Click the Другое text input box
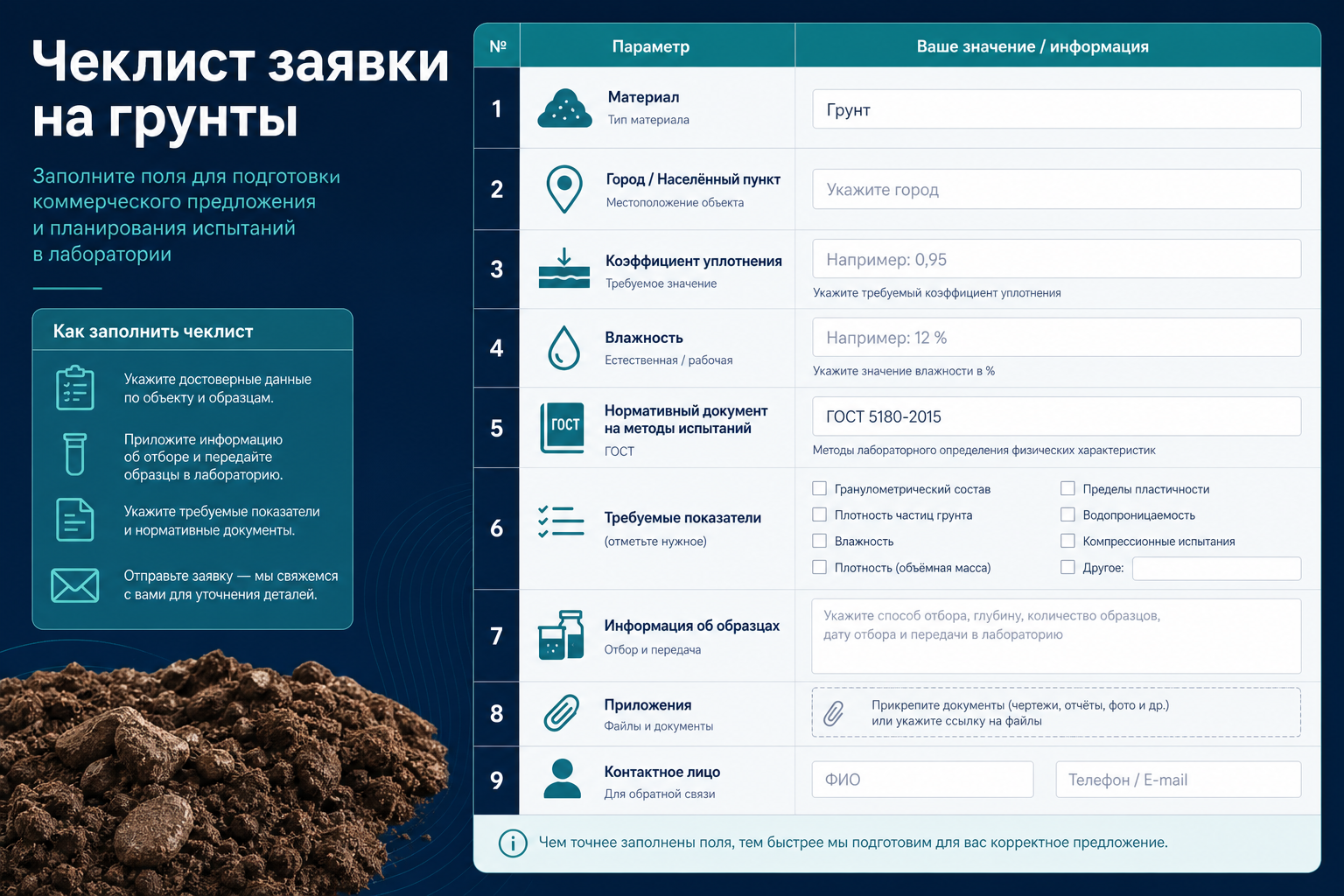 pyautogui.click(x=1216, y=568)
